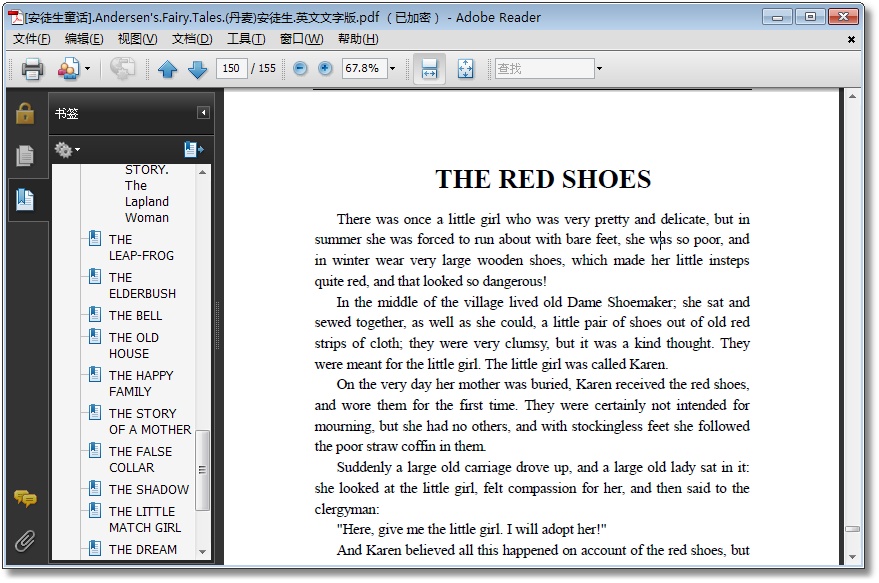
Task: Click the bookmark icon beside THE ELDERBUSH
Action: click(x=95, y=276)
